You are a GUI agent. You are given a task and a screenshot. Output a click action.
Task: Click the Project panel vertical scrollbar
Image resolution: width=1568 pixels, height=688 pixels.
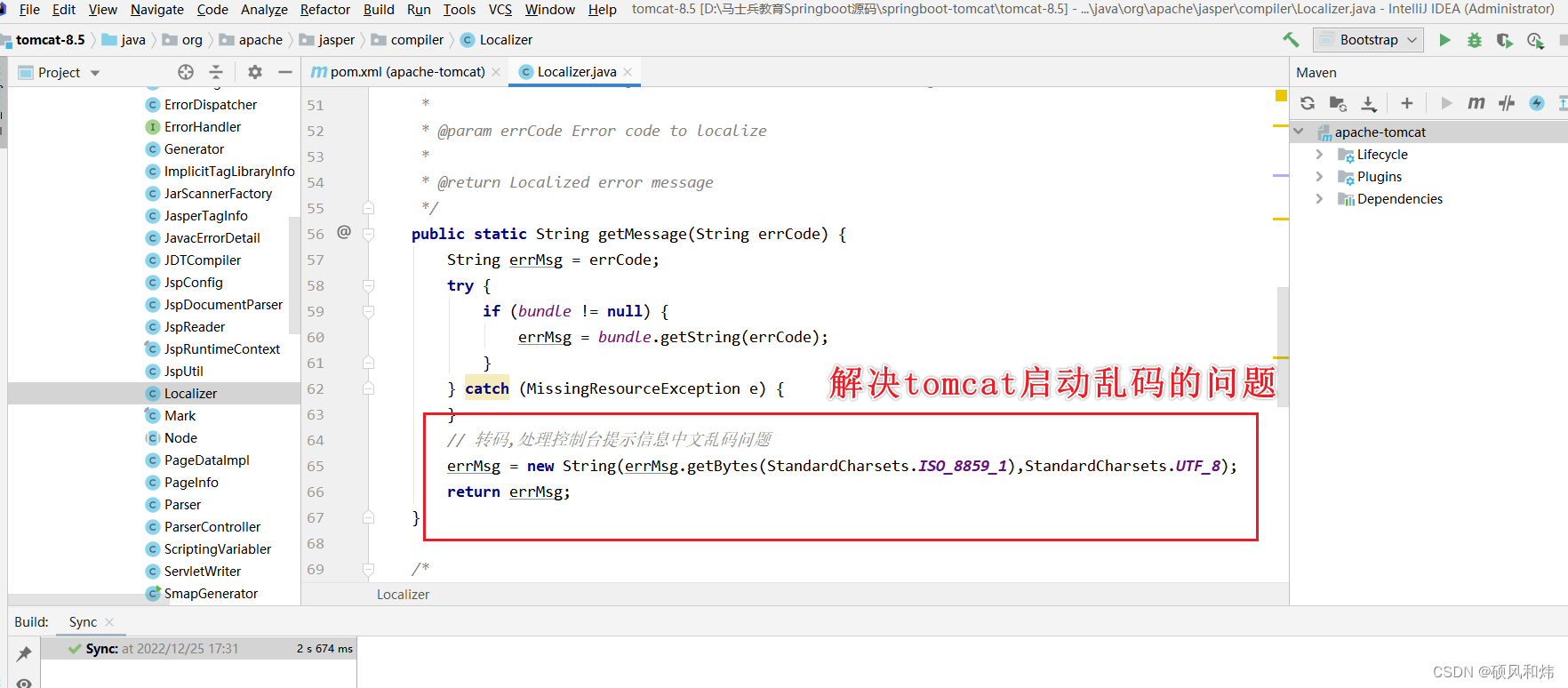293,276
